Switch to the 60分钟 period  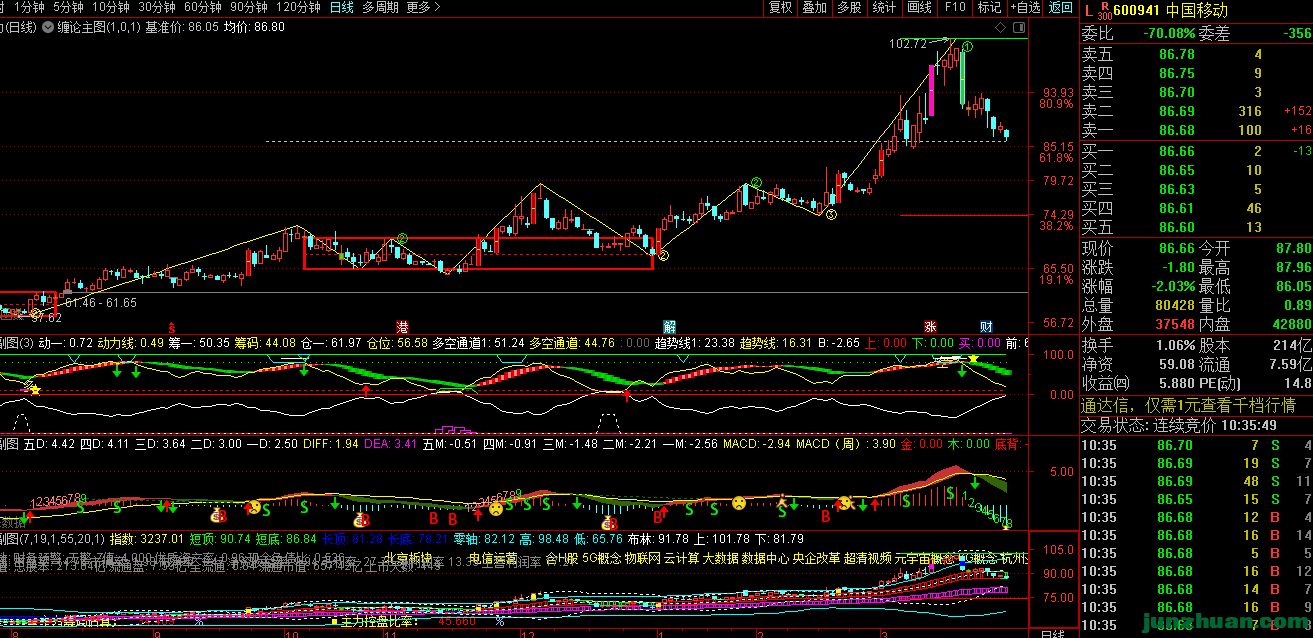(x=203, y=7)
